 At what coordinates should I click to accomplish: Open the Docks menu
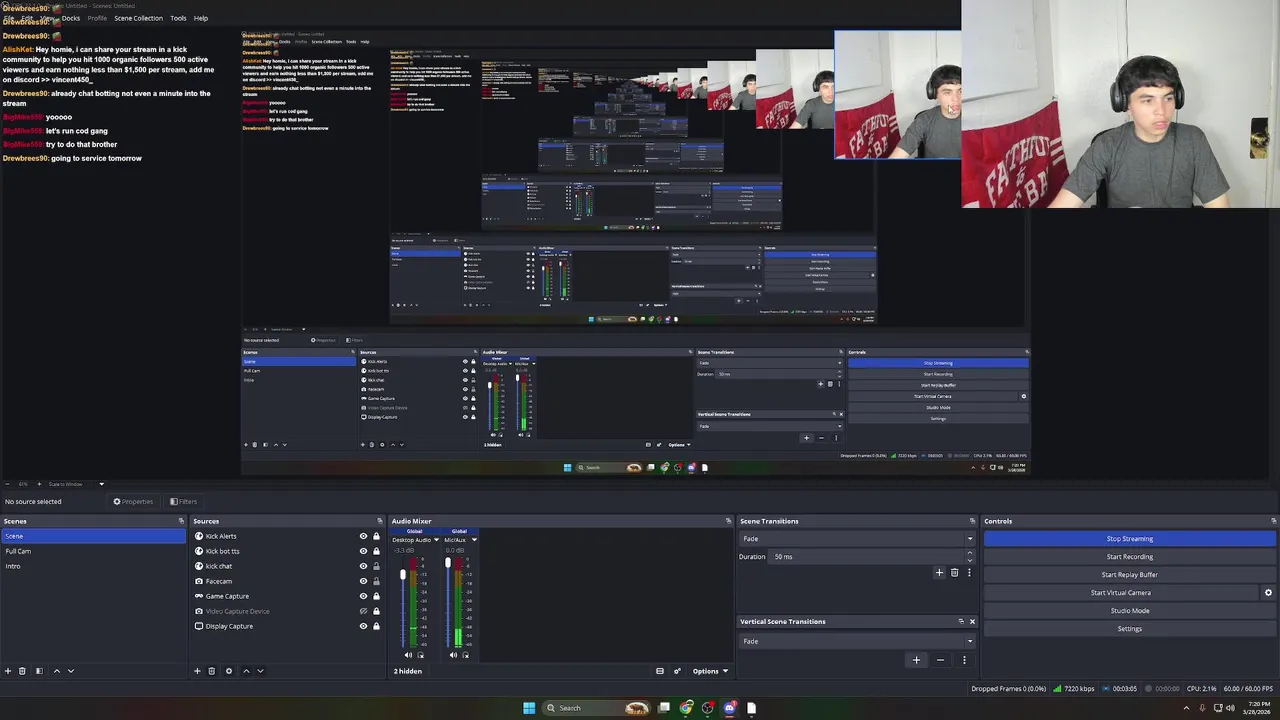[x=71, y=18]
